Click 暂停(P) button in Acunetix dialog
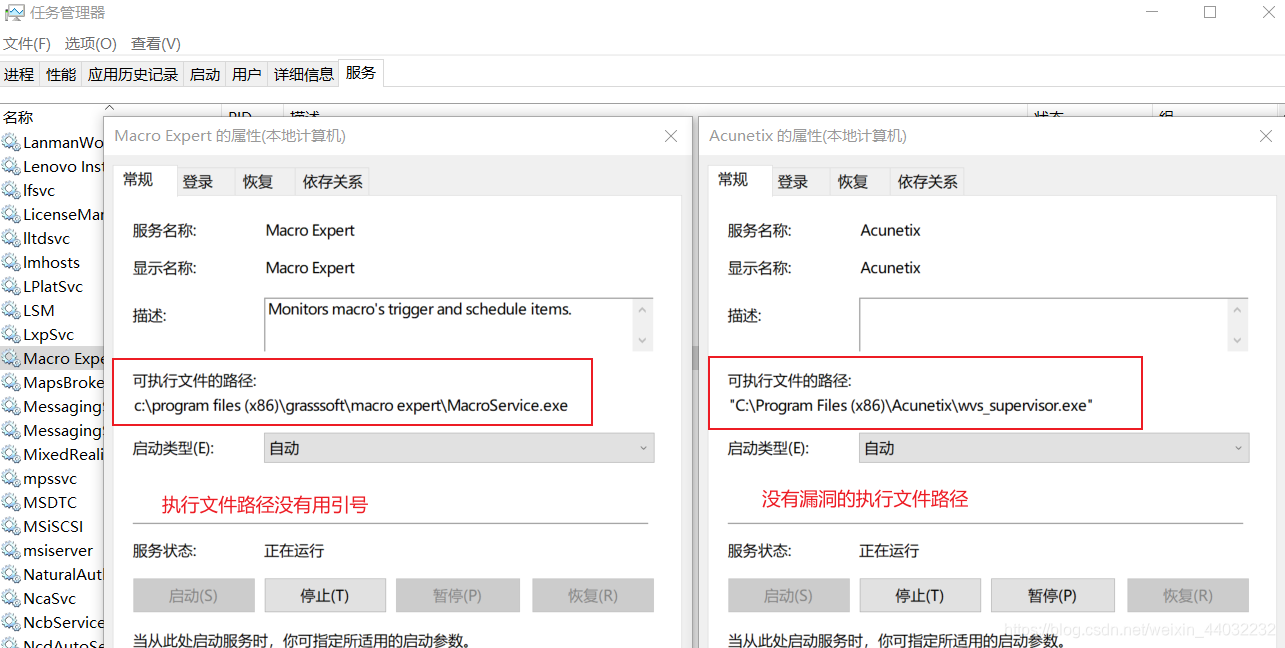Image resolution: width=1285 pixels, height=648 pixels. tap(1052, 595)
